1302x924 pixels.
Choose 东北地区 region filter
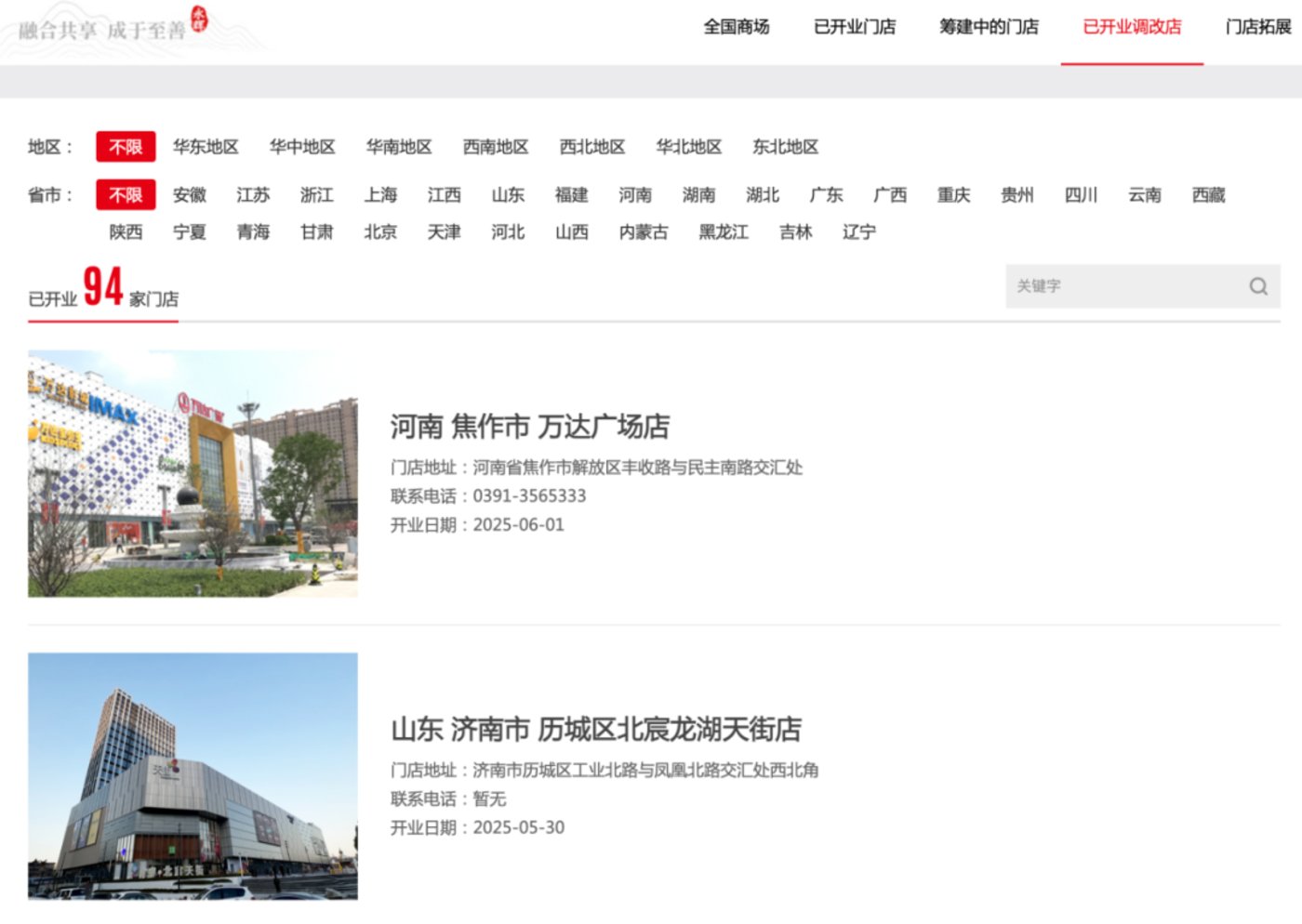click(785, 147)
